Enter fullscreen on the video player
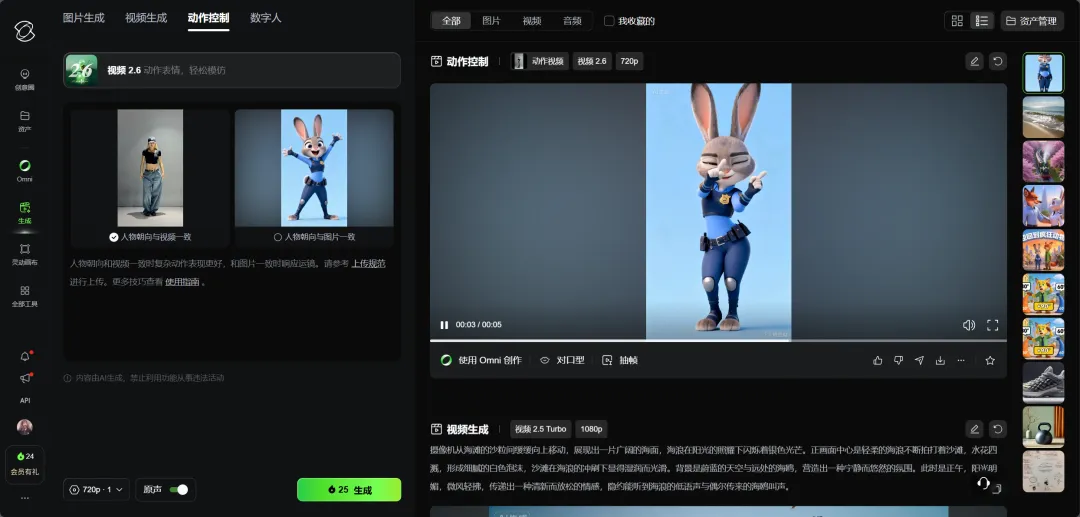Image resolution: width=1080 pixels, height=517 pixels. pos(993,325)
